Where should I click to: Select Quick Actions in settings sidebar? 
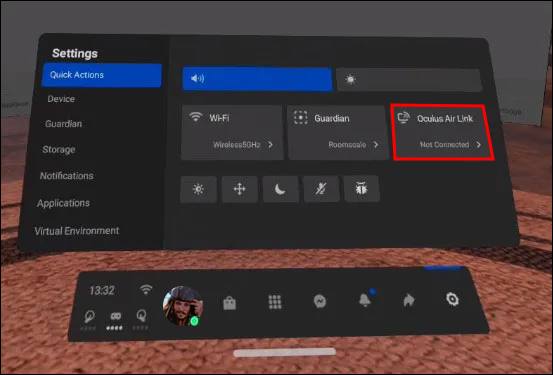pos(102,75)
